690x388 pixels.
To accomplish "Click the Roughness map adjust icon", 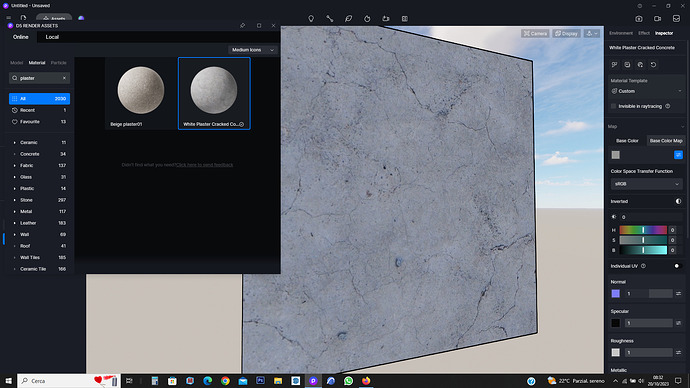I will coord(678,352).
